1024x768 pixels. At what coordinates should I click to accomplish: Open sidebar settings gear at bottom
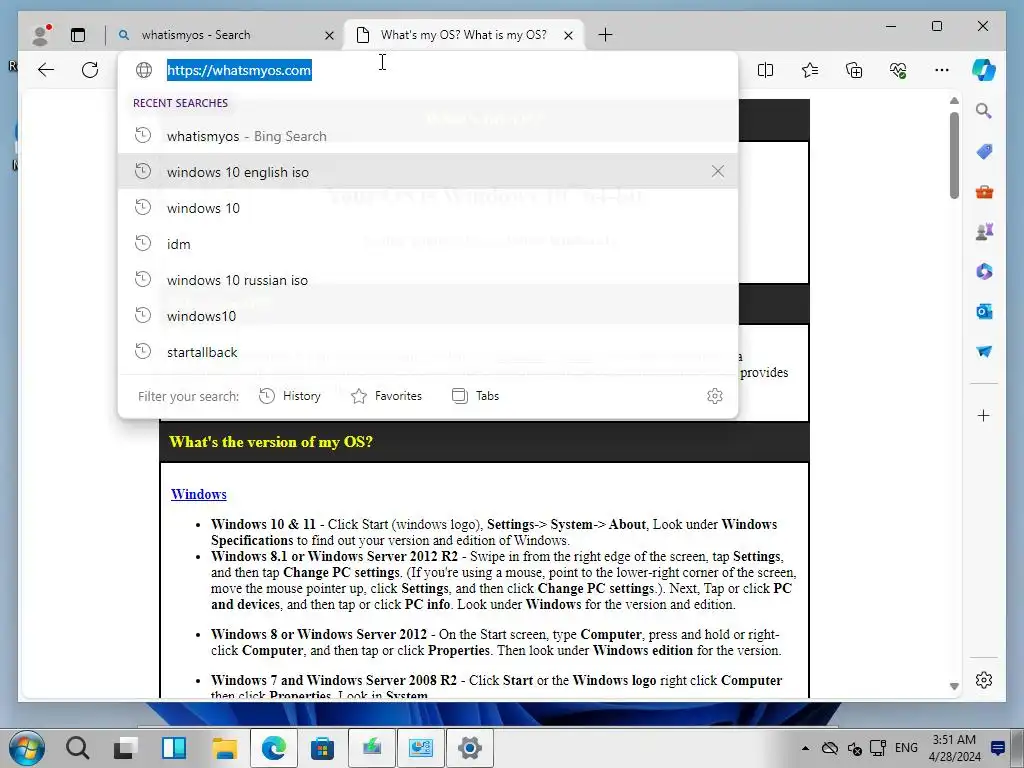pyautogui.click(x=984, y=680)
